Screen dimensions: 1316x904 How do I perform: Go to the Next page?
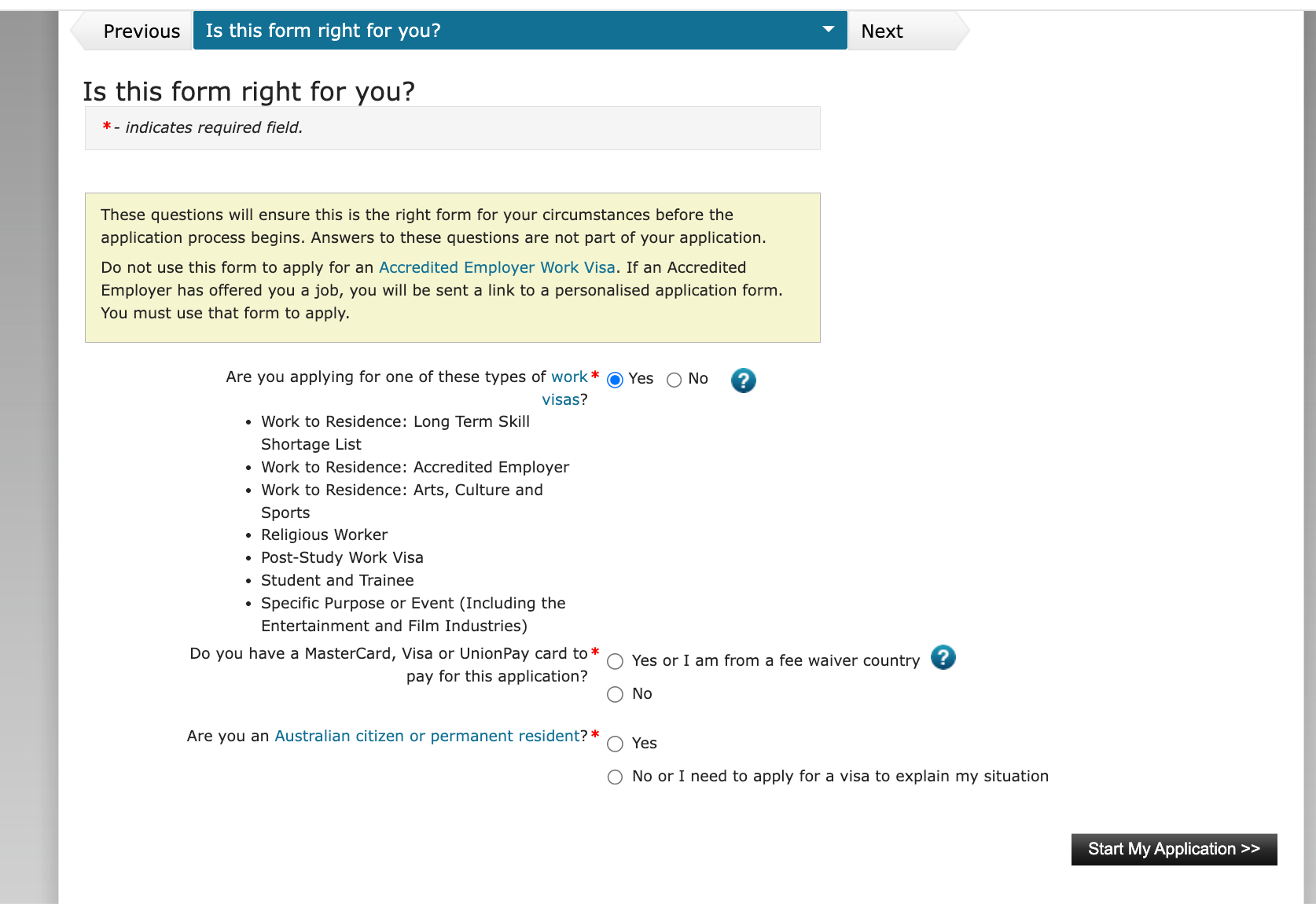coord(882,31)
